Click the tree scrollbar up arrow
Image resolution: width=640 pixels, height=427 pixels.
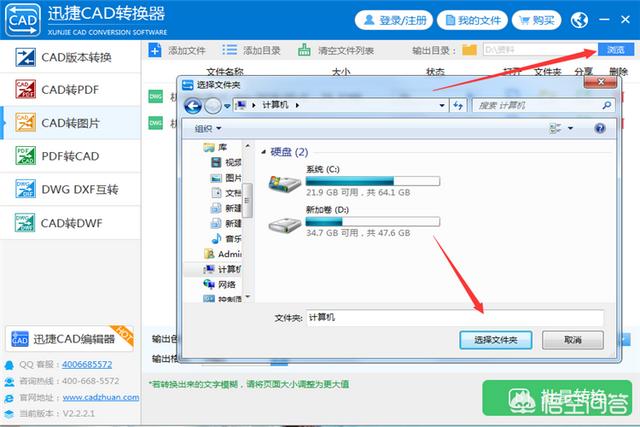click(x=247, y=146)
